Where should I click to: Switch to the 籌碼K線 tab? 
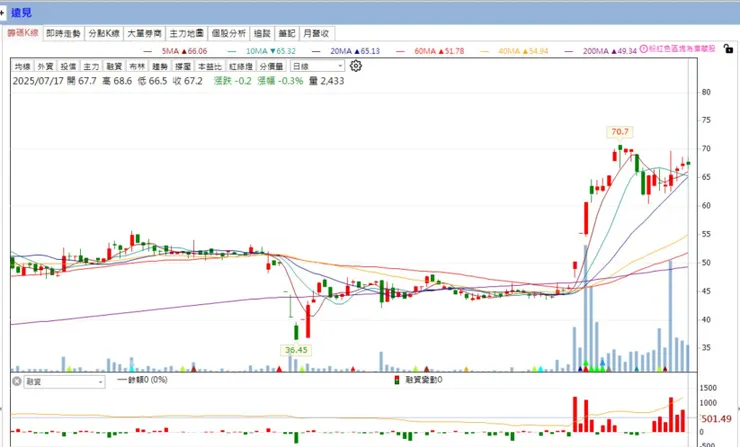point(23,33)
